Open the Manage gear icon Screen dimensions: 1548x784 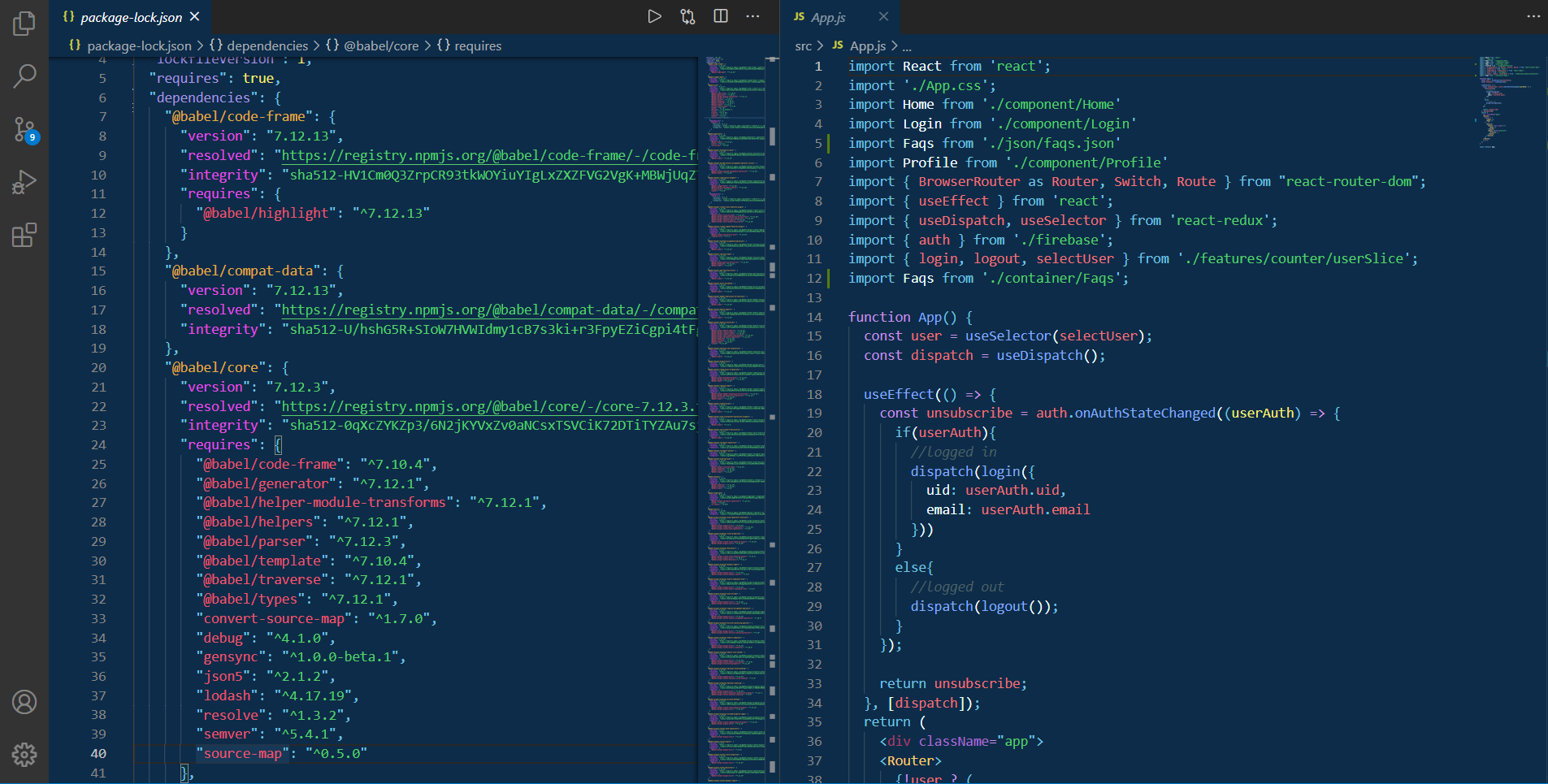pyautogui.click(x=24, y=755)
